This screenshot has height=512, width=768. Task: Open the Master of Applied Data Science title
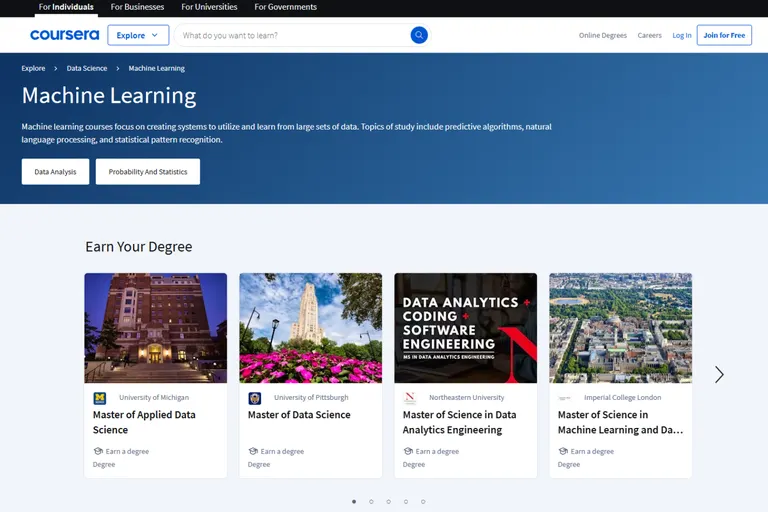point(144,422)
